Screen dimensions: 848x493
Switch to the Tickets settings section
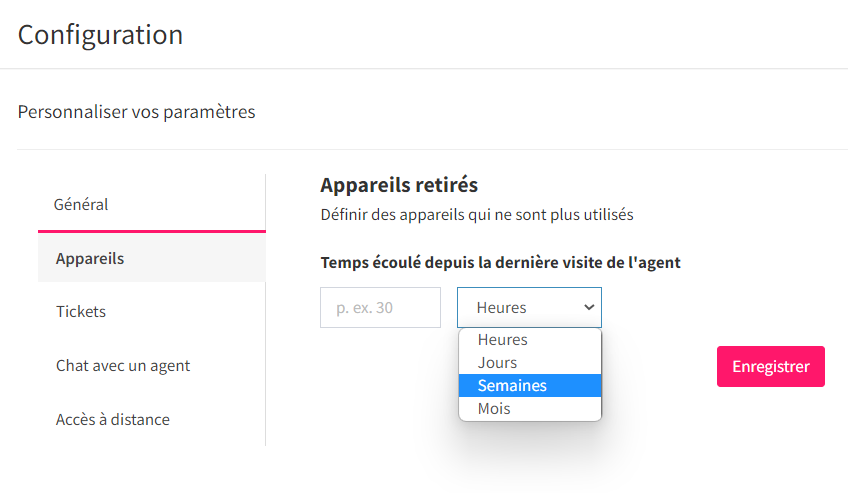(x=151, y=311)
